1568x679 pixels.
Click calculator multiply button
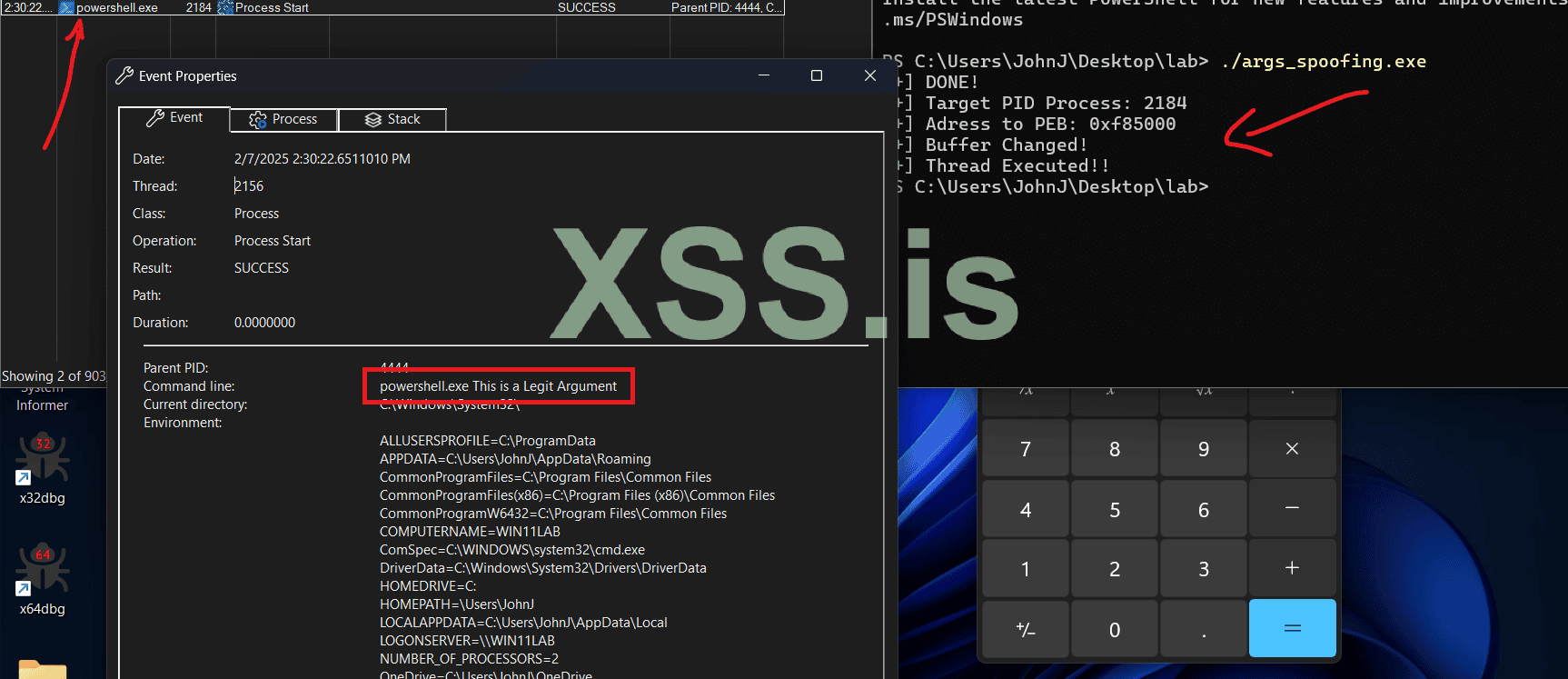tap(1292, 448)
